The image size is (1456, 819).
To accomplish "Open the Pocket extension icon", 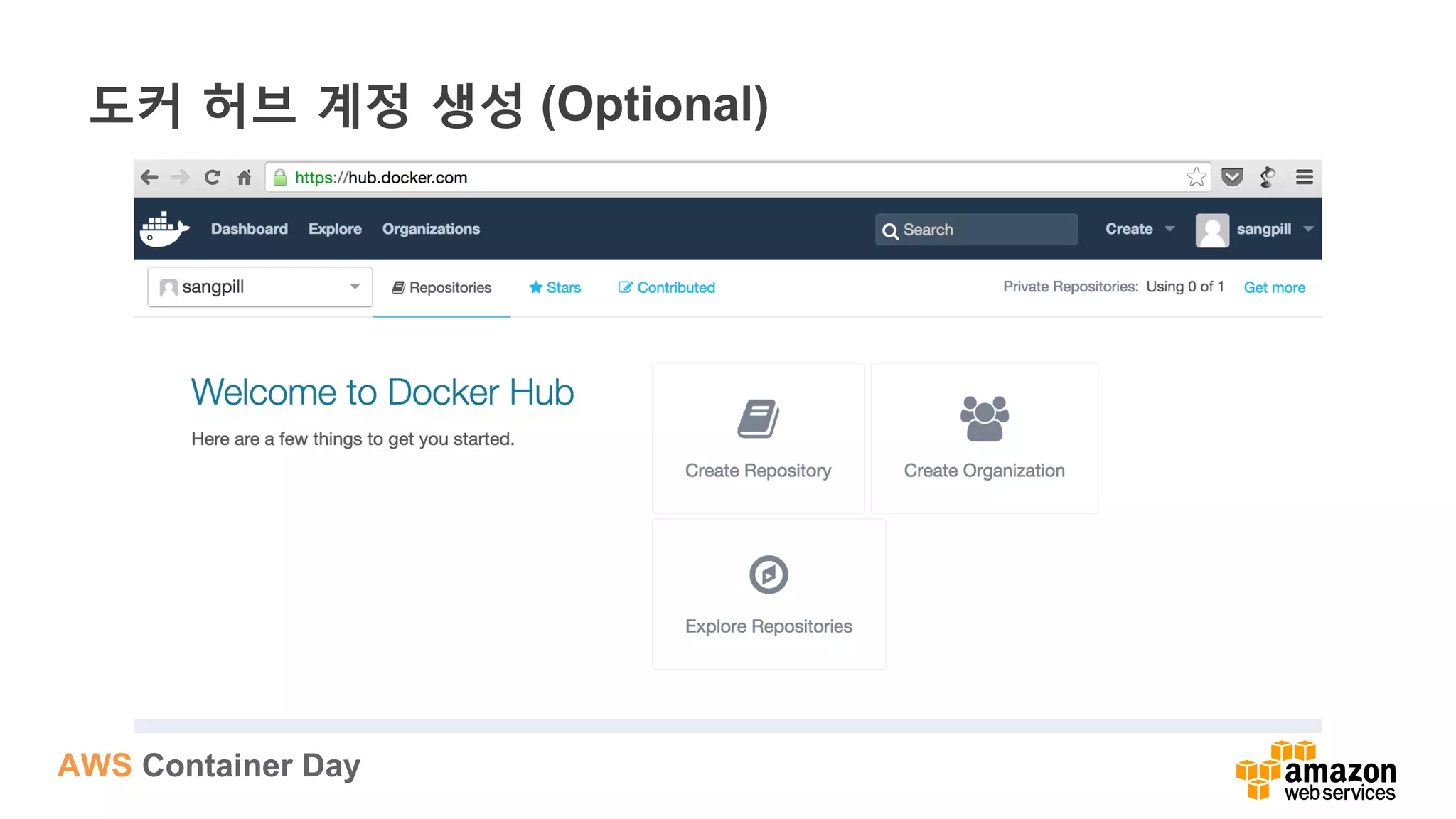I will pyautogui.click(x=1232, y=177).
